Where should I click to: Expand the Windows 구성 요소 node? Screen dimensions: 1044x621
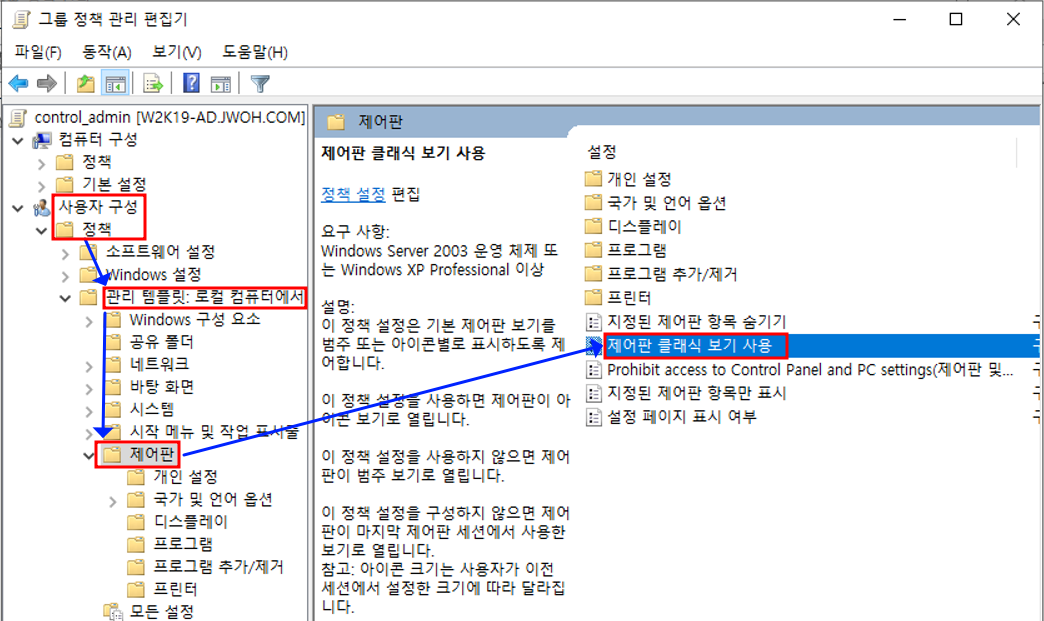(89, 321)
